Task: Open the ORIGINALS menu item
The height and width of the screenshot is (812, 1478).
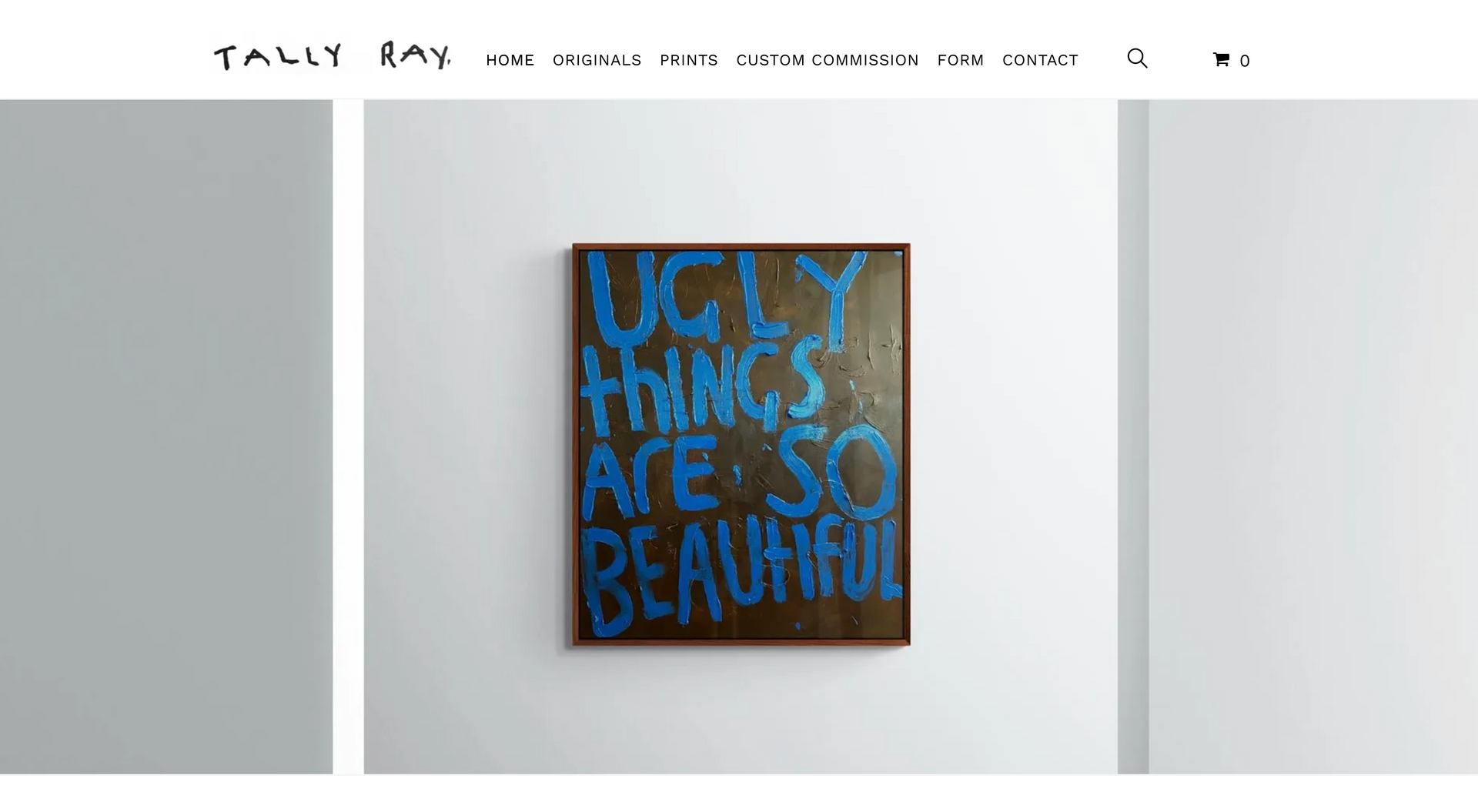Action: point(597,60)
